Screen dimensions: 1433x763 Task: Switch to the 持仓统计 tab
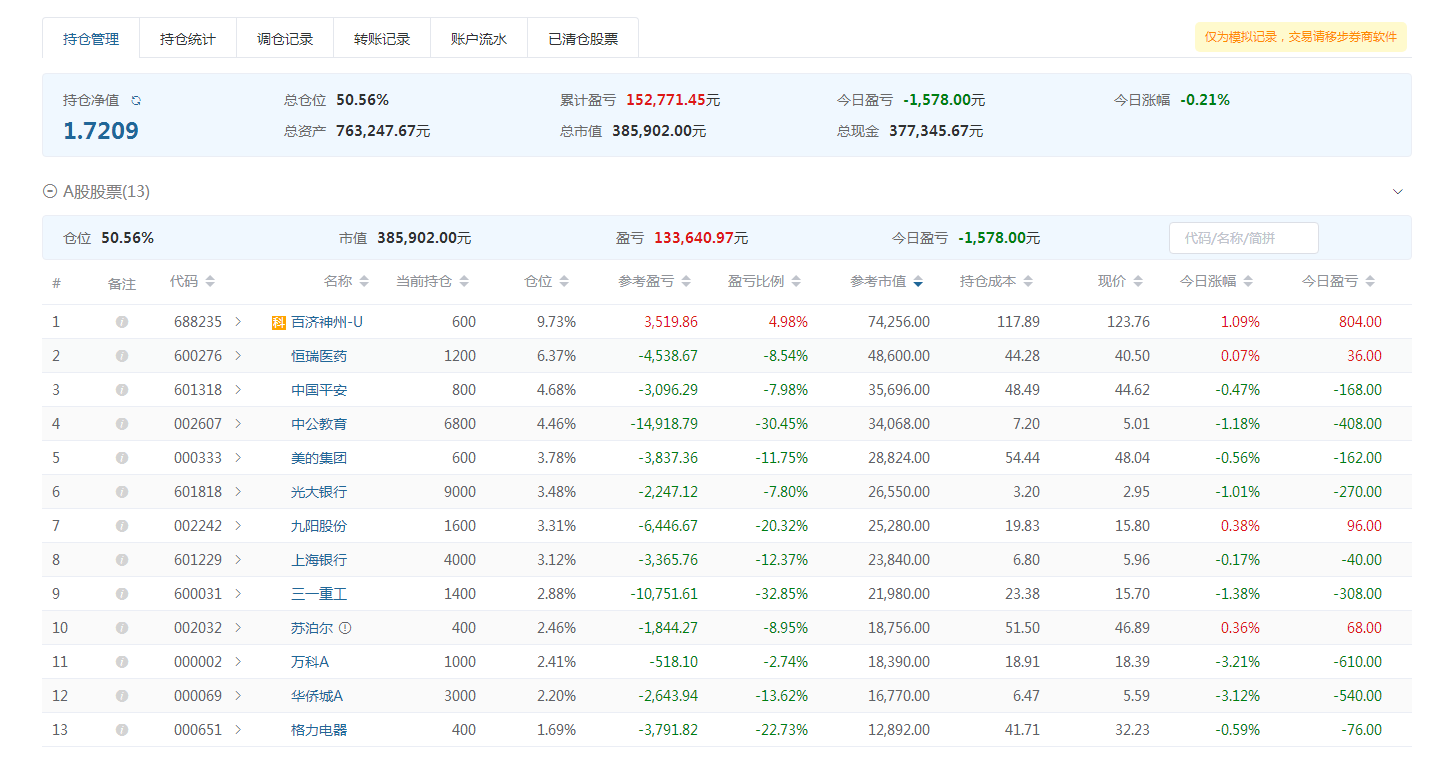coord(187,39)
